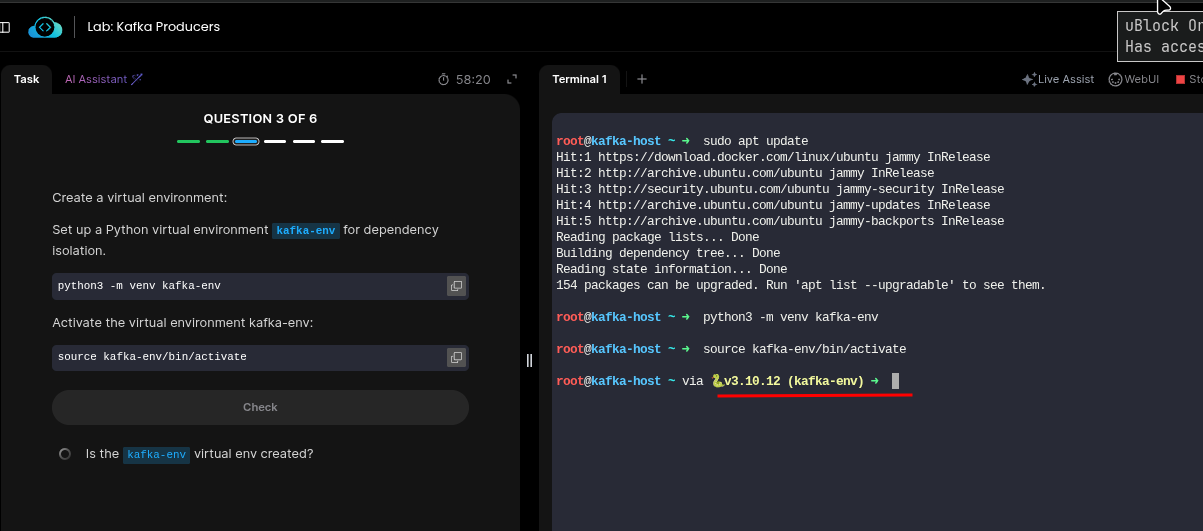
Task: Go to question 2 progress segment
Action: tap(217, 142)
